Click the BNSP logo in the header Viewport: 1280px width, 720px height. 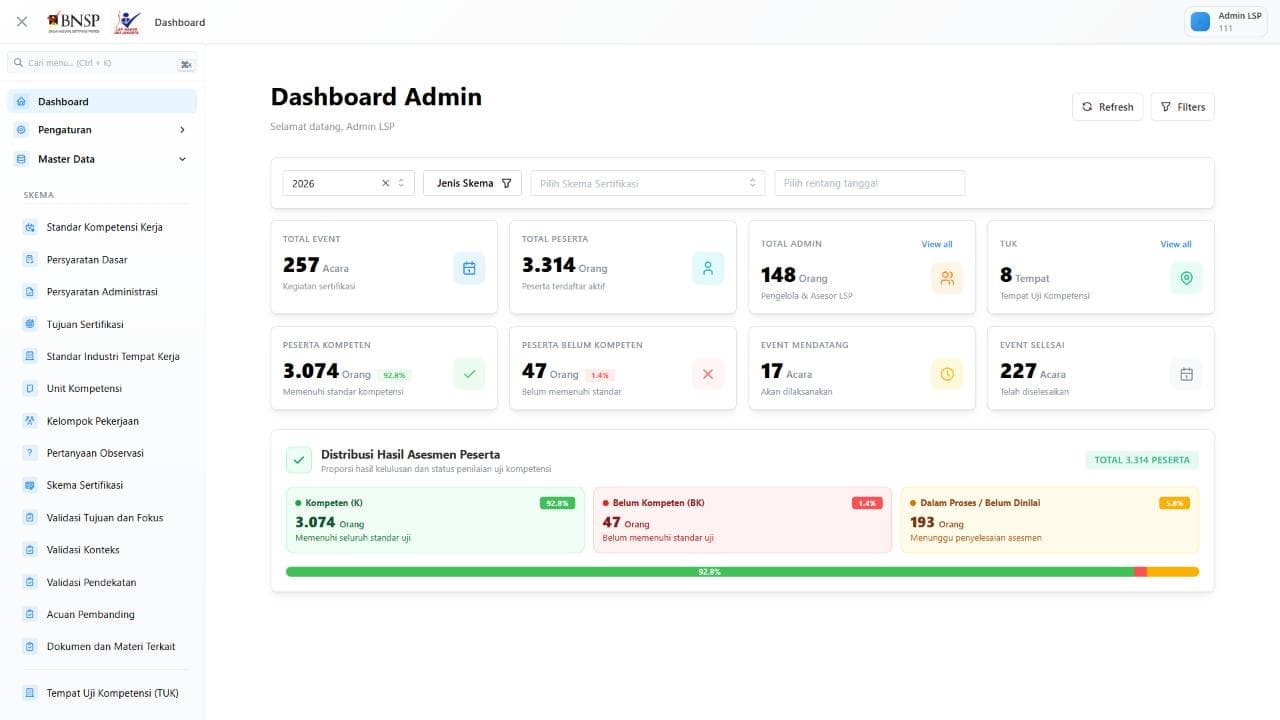[73, 22]
